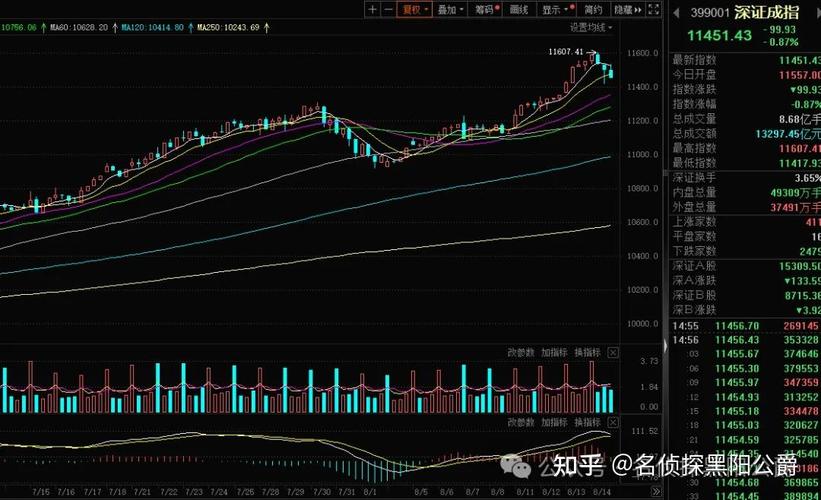821x500 pixels.
Task: Select the 画线 drawing tool
Action: (x=518, y=9)
